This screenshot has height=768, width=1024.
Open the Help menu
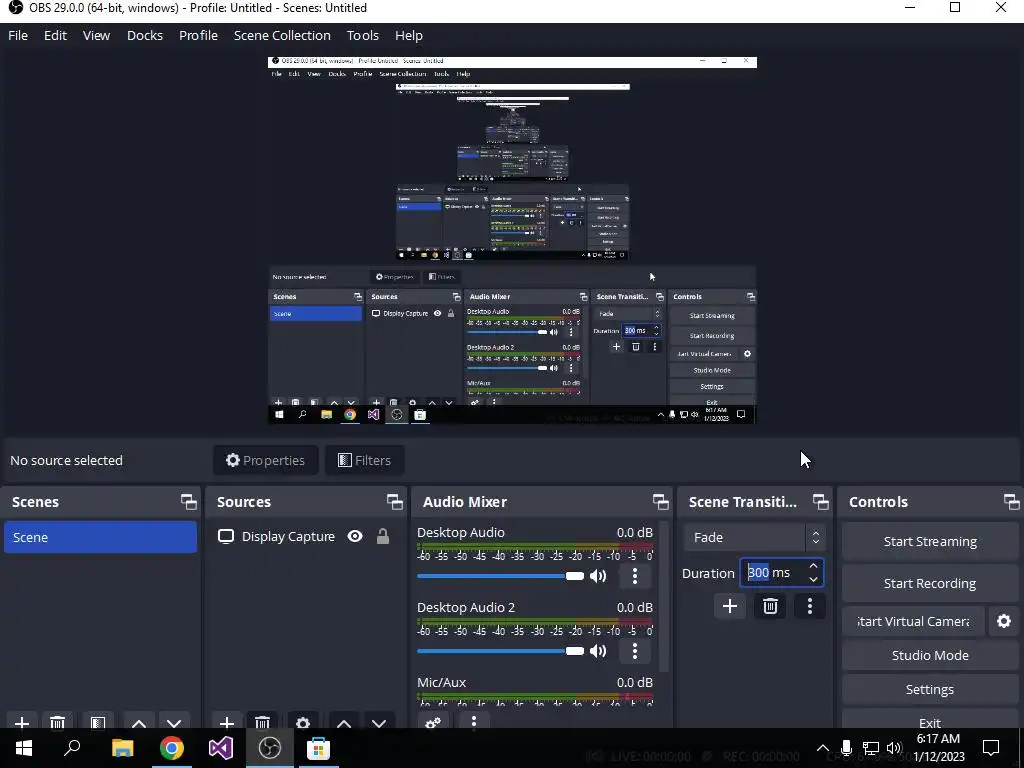409,35
